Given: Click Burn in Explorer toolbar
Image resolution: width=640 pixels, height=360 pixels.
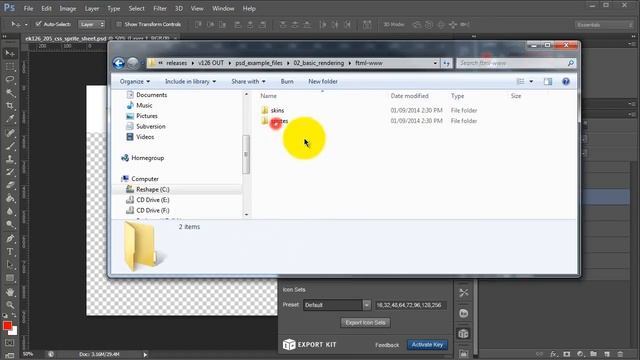Looking at the screenshot, I should click(x=287, y=82).
